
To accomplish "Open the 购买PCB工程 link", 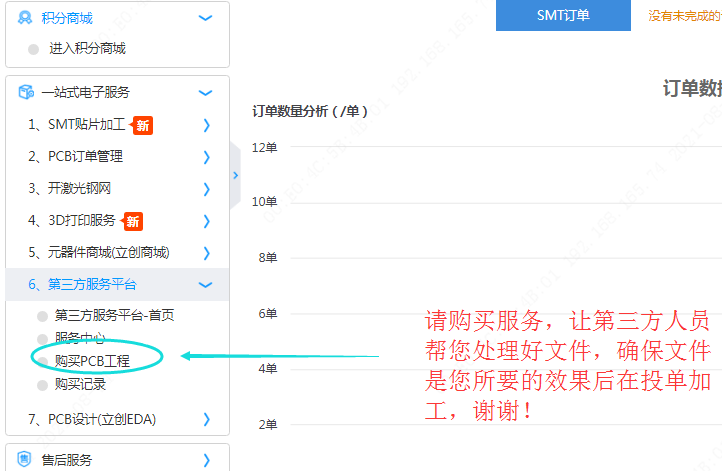I will [x=92, y=360].
